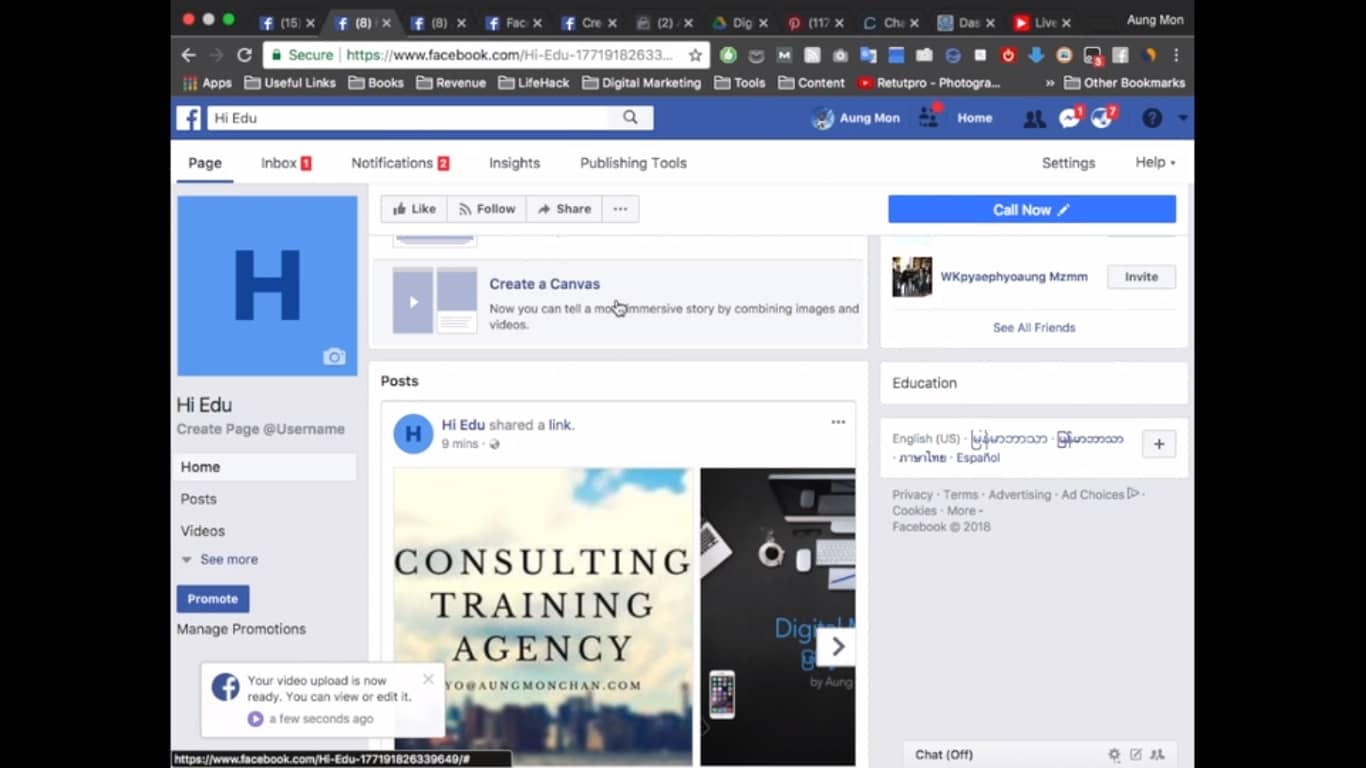
Task: Show more bookmarks with the double chevron
Action: click(1049, 83)
